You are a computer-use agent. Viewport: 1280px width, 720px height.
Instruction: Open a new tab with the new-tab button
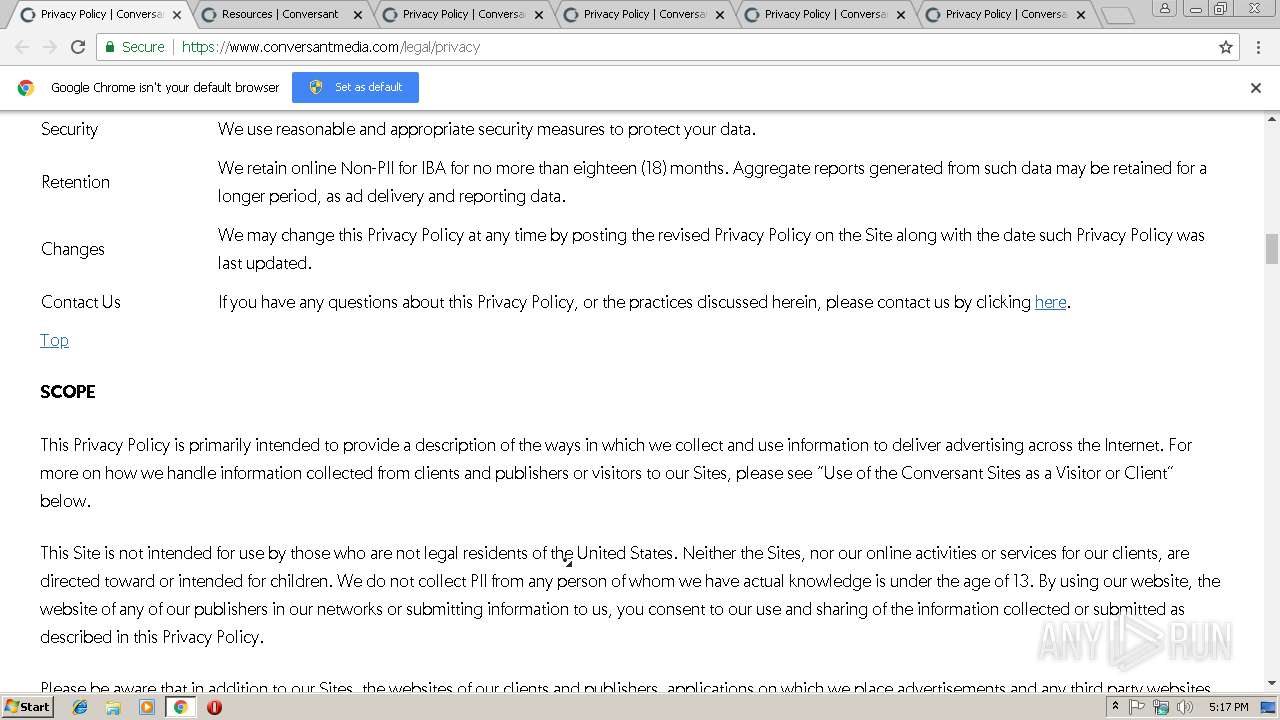pos(1118,15)
